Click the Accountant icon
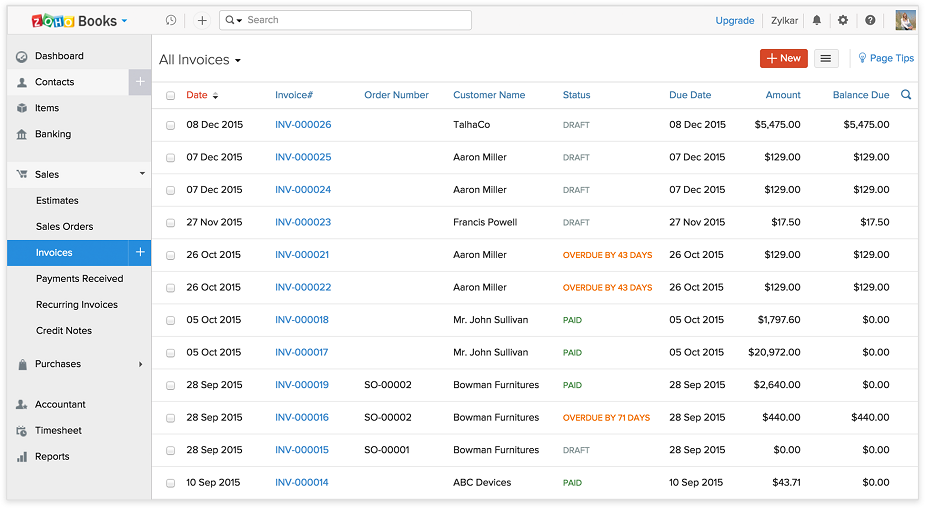 [22, 404]
